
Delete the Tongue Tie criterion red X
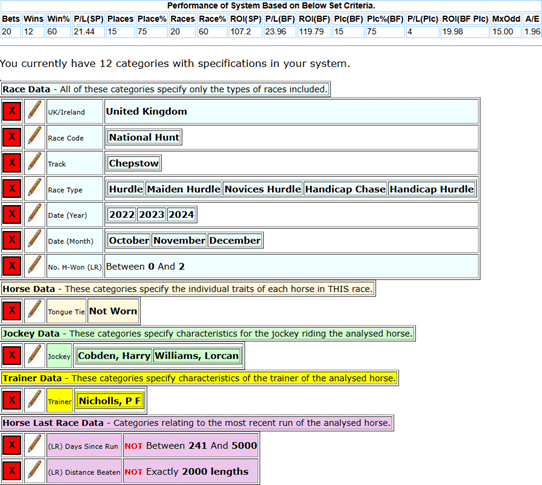(12, 311)
